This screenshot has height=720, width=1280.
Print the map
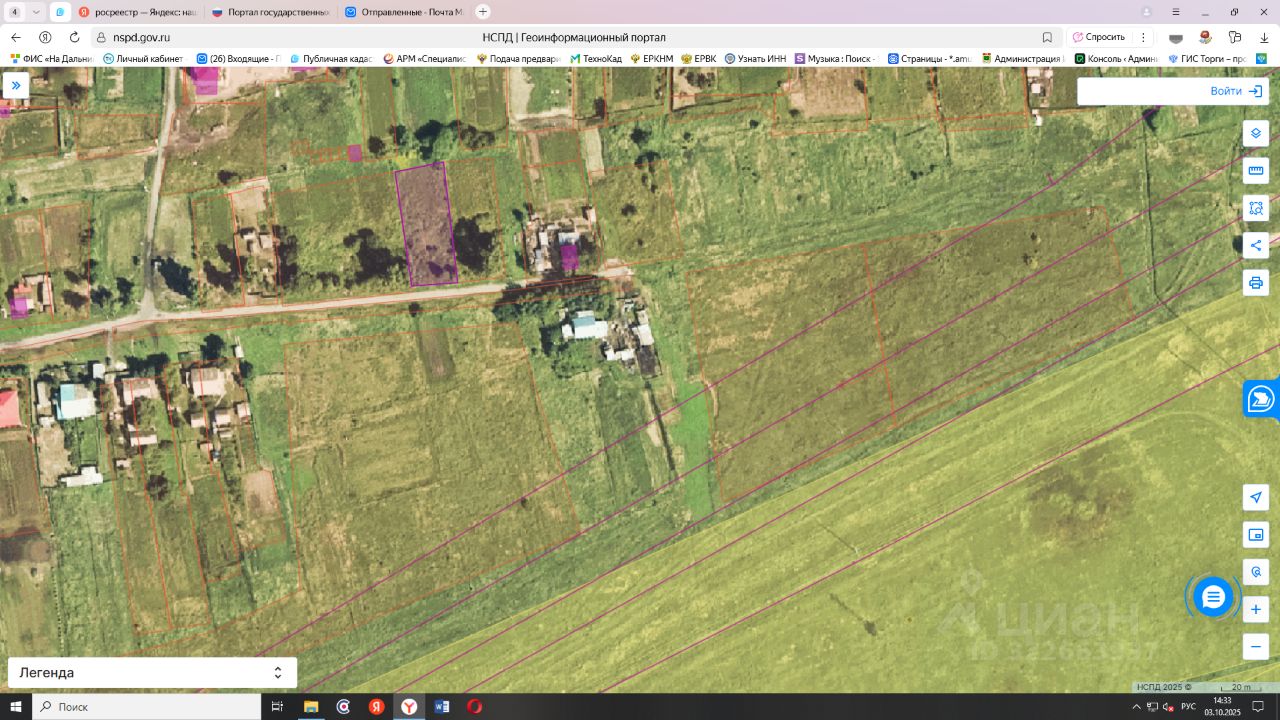click(x=1256, y=282)
